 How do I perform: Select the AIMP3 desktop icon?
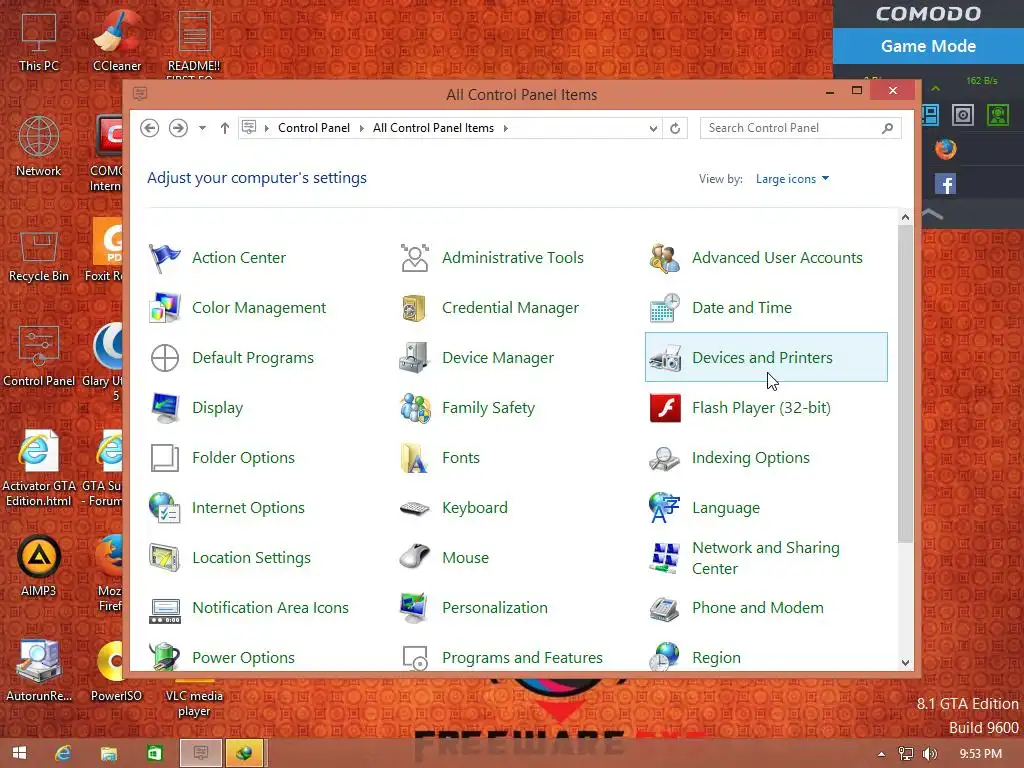pos(39,566)
